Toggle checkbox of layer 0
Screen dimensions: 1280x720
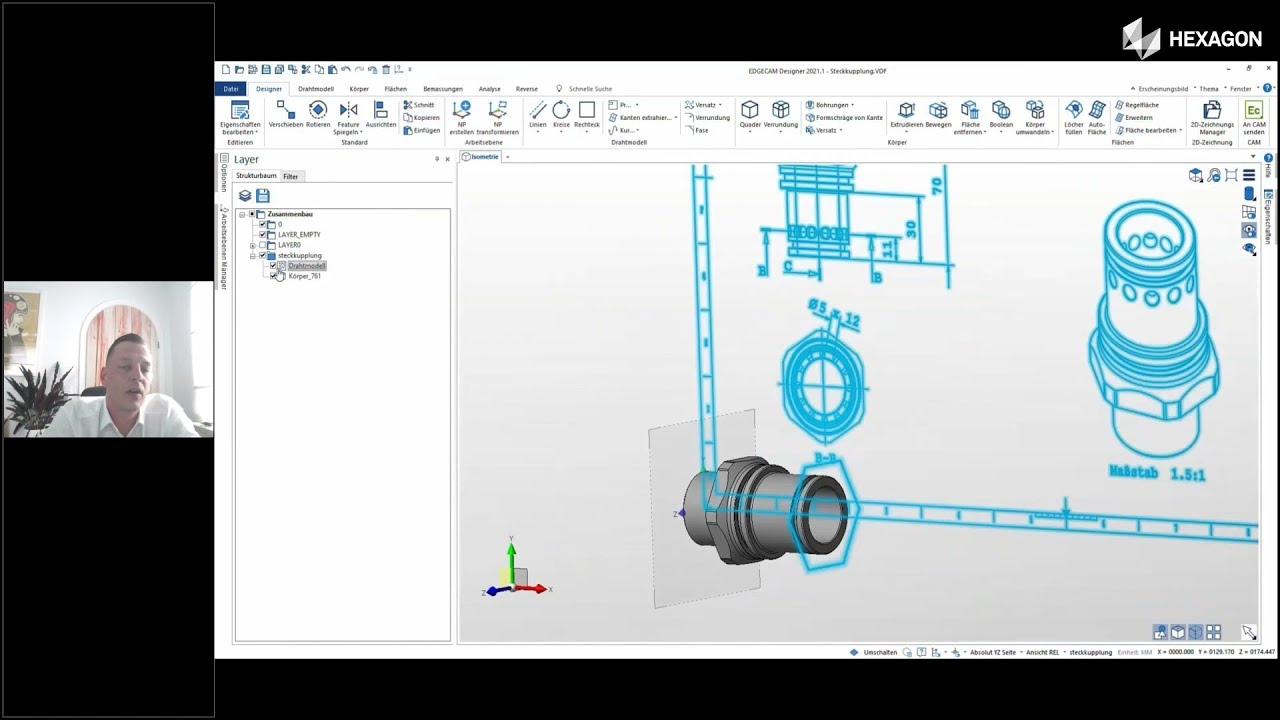[262, 224]
